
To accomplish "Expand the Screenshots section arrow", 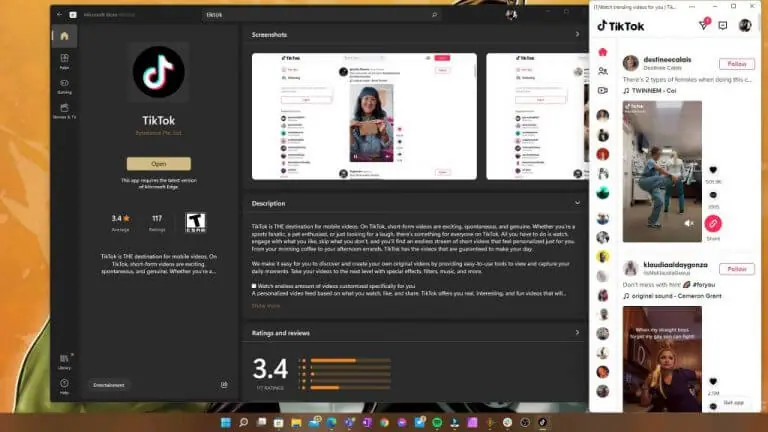I will [577, 34].
